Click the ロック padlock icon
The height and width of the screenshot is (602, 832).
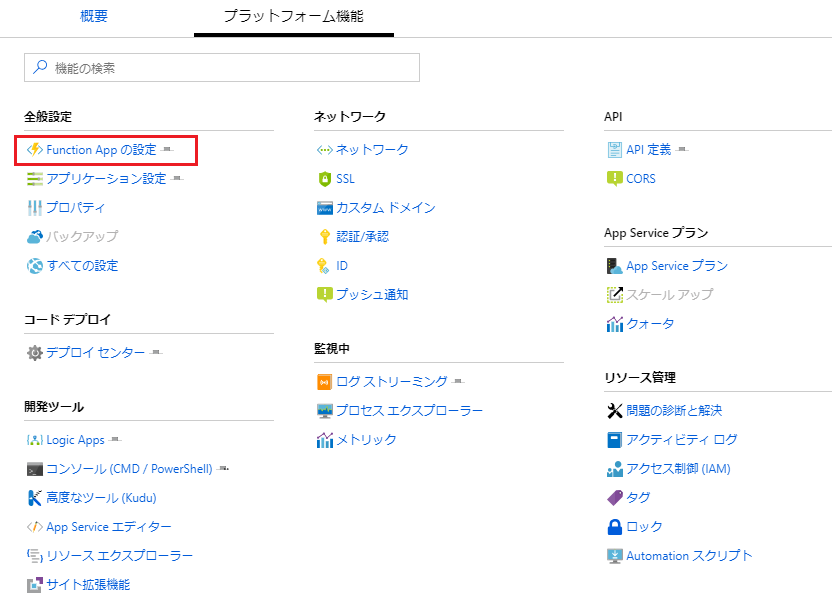(x=614, y=527)
